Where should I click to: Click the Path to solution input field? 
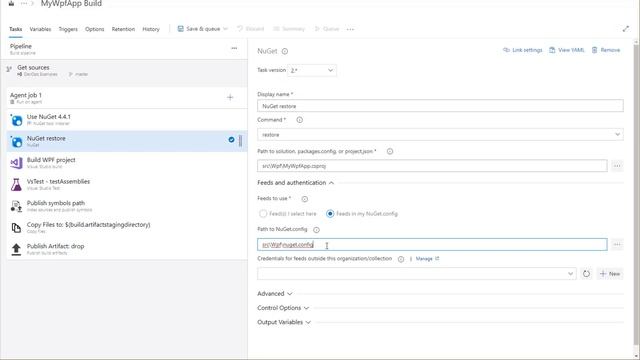click(x=432, y=166)
